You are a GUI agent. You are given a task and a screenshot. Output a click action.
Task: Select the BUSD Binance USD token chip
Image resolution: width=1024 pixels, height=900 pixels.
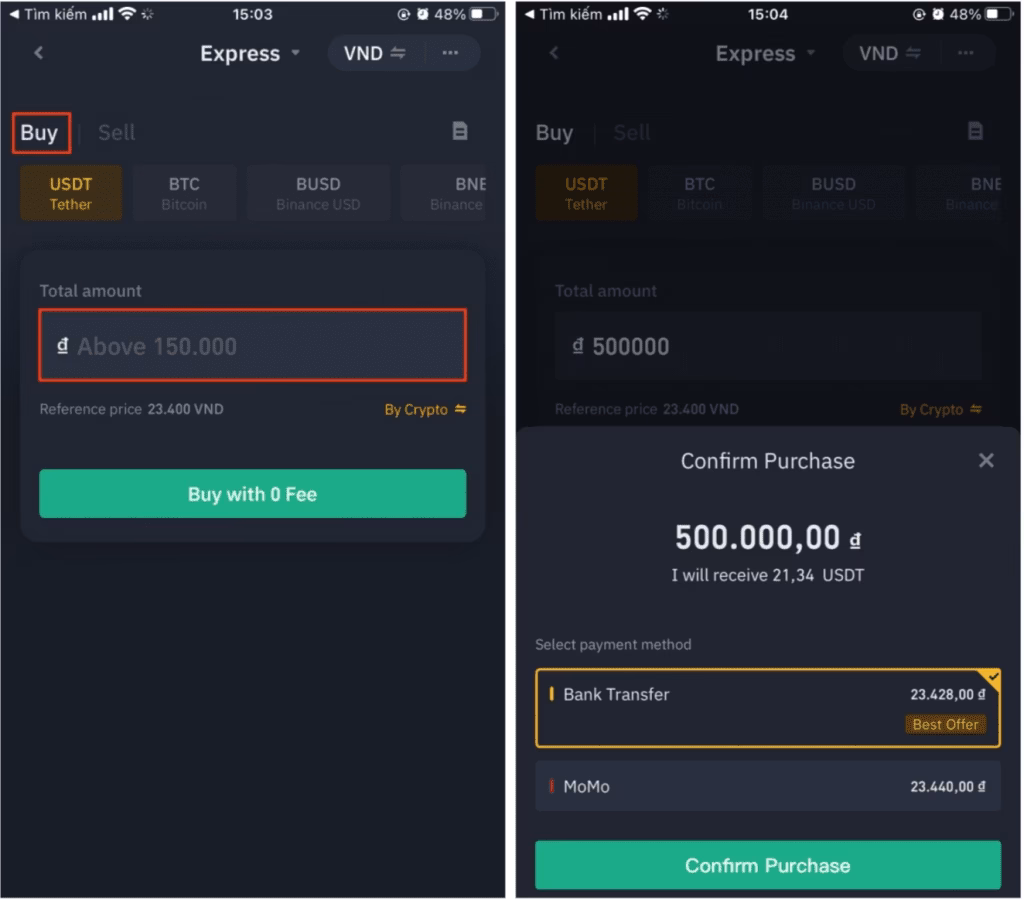coord(318,192)
